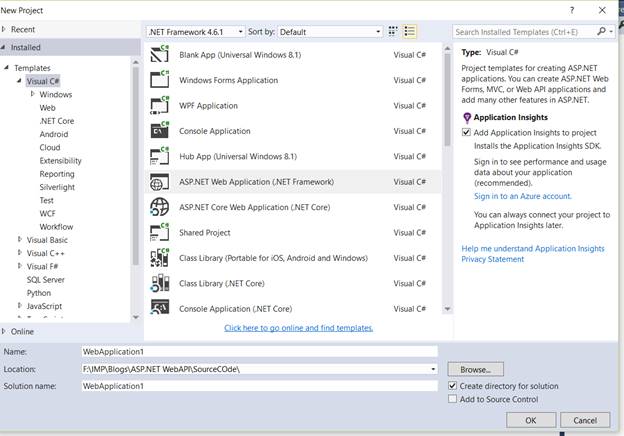The width and height of the screenshot is (624, 436).
Task: Click template list scroll down arrow
Action: [447, 309]
